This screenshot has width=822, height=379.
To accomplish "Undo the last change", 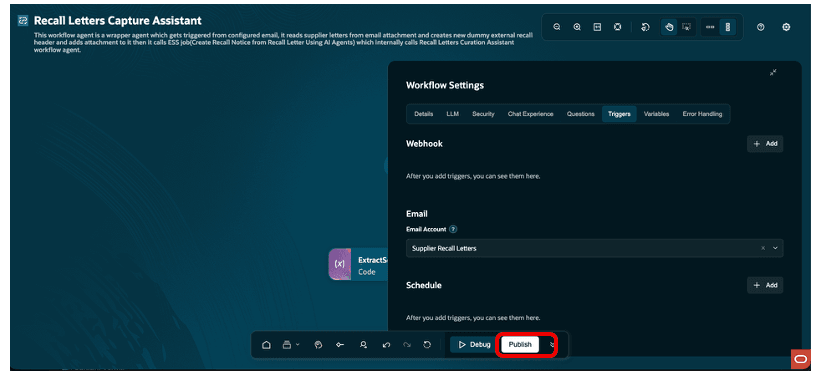I will click(x=386, y=345).
